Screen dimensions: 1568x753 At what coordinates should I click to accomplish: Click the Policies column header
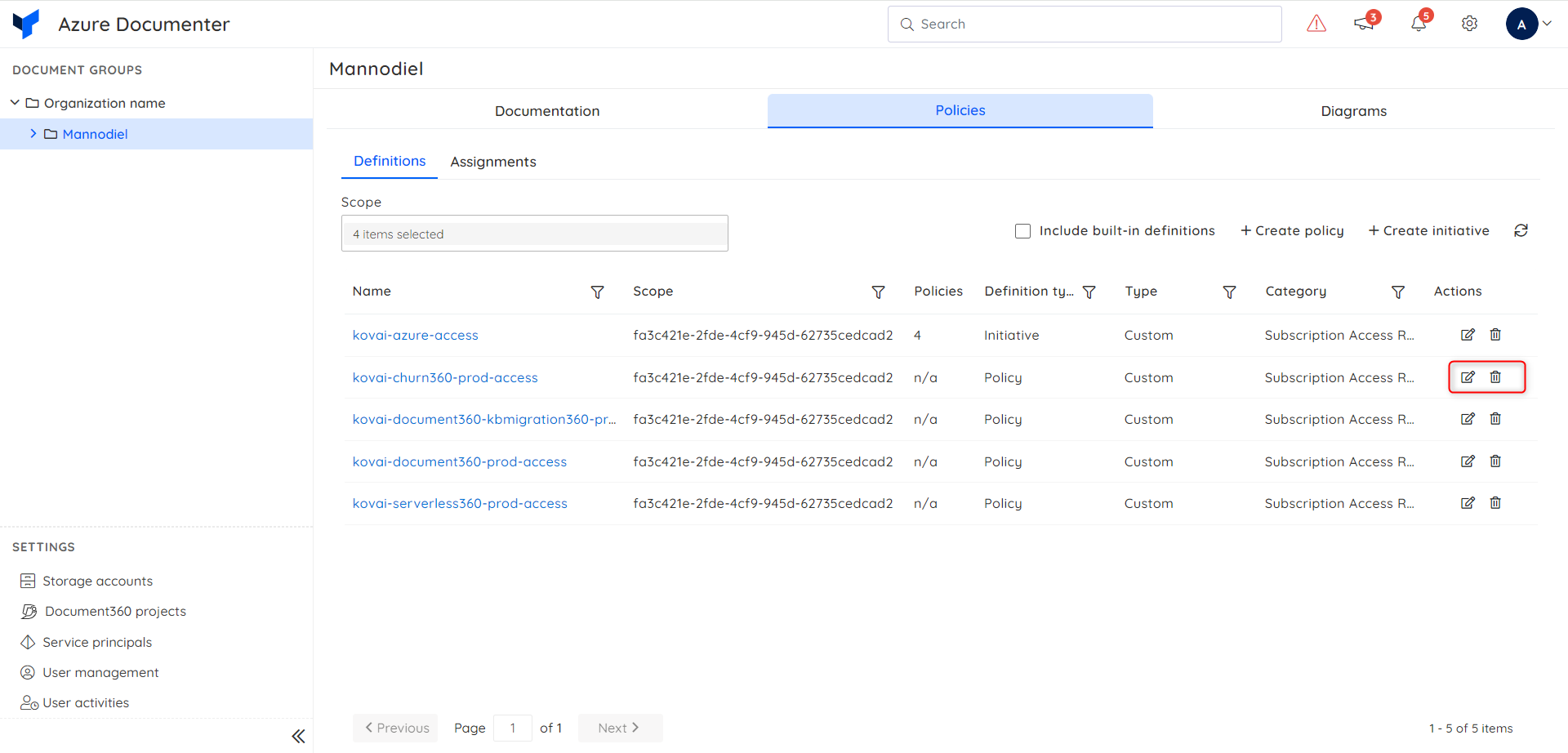click(x=938, y=292)
